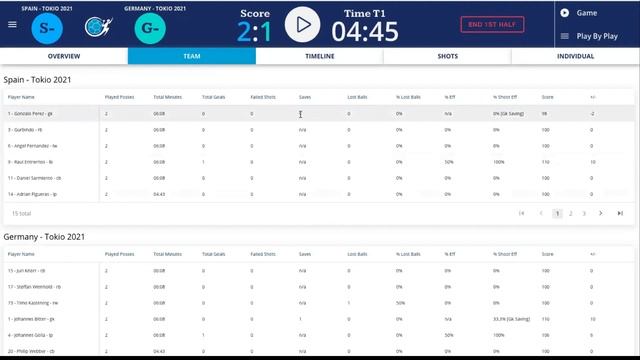Sort Spain table by Lost Balls column
The height and width of the screenshot is (360, 640).
[357, 97]
